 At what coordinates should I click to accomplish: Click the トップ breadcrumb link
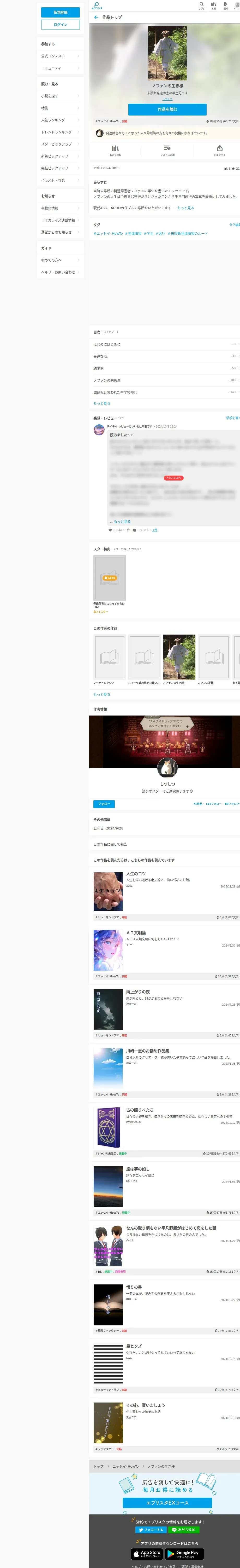coord(98,1466)
